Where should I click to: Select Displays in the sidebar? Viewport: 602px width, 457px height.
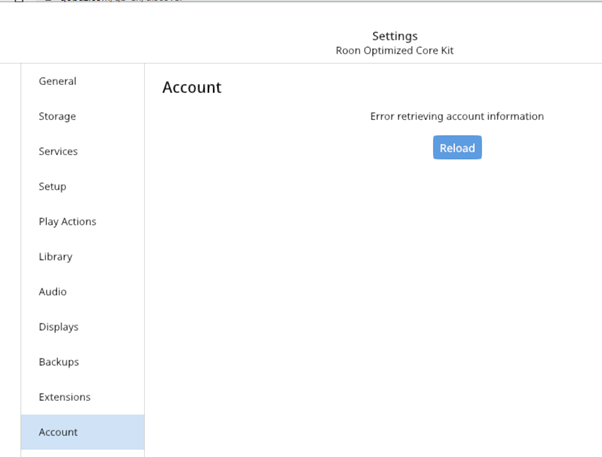[x=83, y=327]
